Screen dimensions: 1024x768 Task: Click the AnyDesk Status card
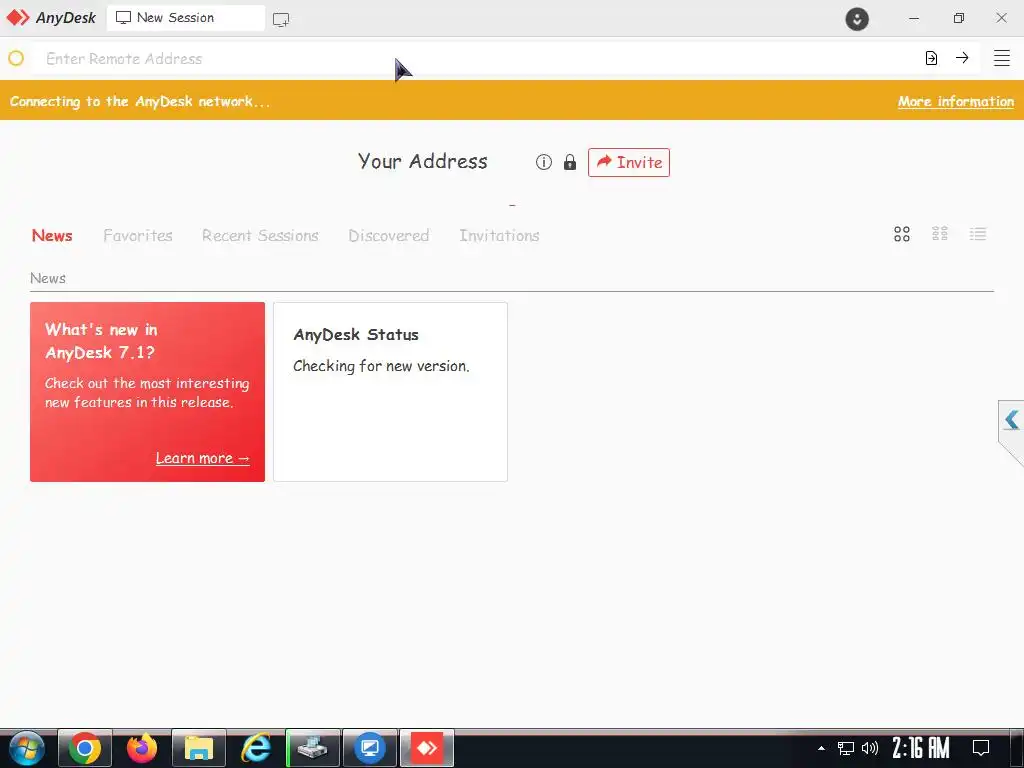[391, 392]
